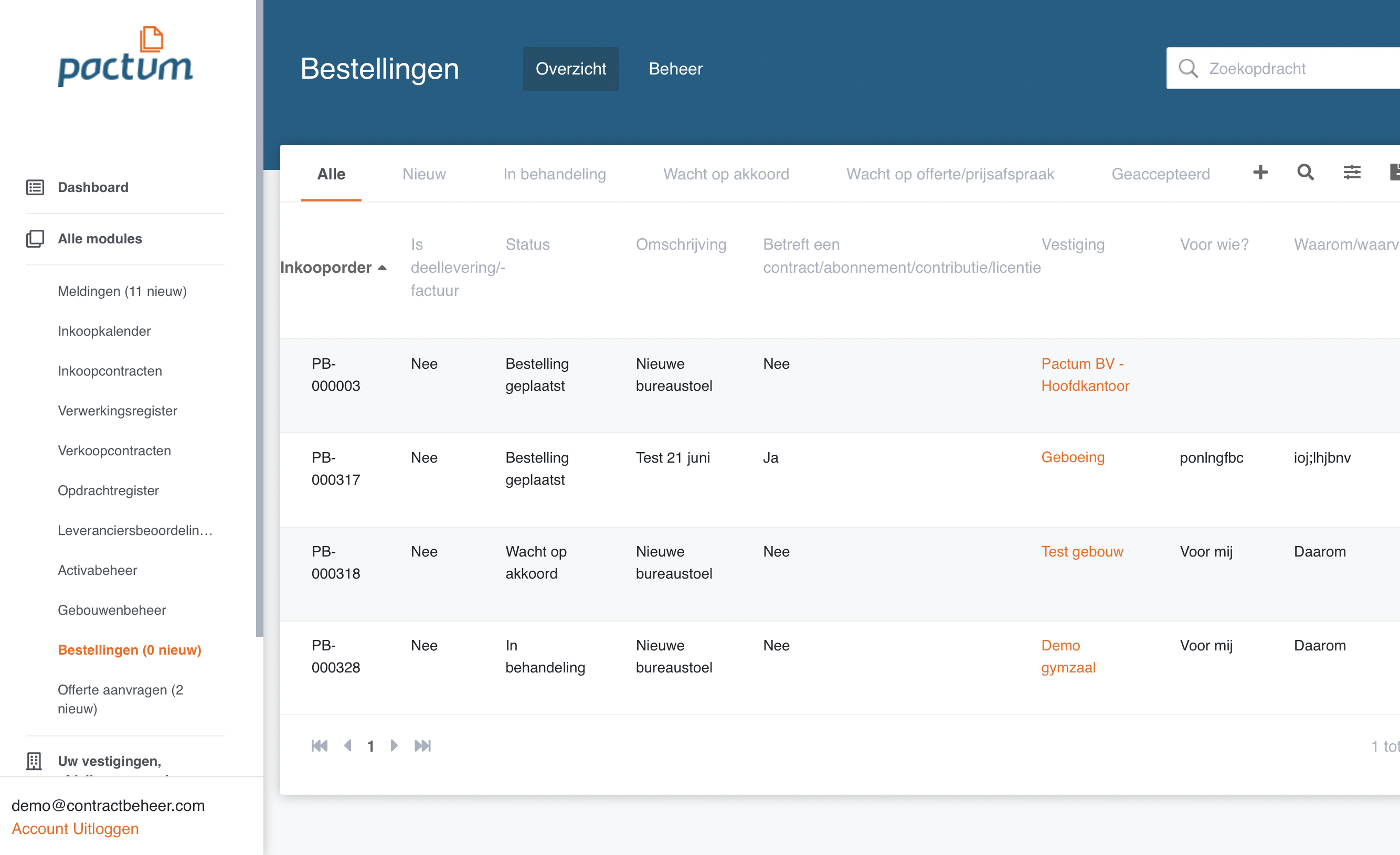Click the magnifier inside the Zoekopdracht field
This screenshot has height=855, width=1400.
point(1188,68)
